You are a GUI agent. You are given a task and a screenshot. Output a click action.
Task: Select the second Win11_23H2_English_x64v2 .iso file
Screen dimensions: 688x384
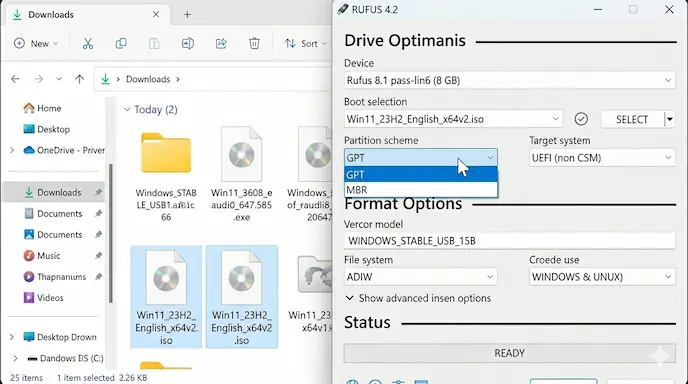pyautogui.click(x=241, y=297)
